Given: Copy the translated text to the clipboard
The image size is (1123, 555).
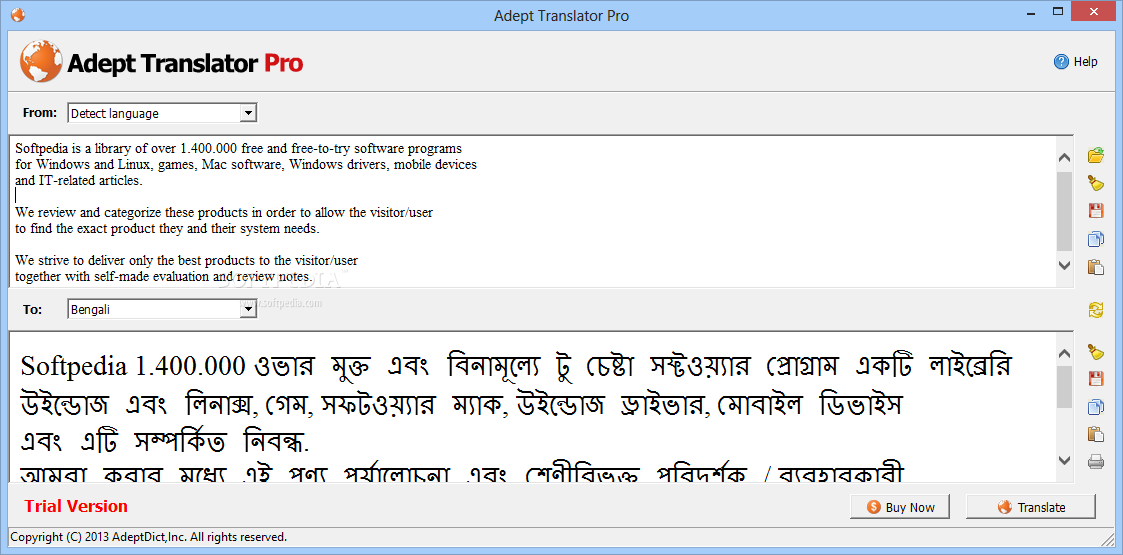Looking at the screenshot, I should point(1096,407).
